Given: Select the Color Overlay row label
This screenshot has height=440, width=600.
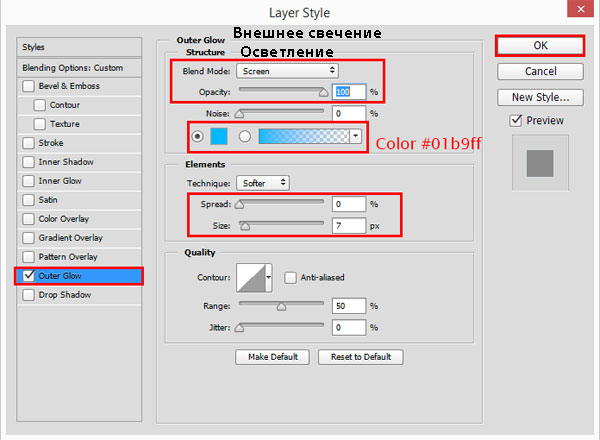Looking at the screenshot, I should coord(64,219).
